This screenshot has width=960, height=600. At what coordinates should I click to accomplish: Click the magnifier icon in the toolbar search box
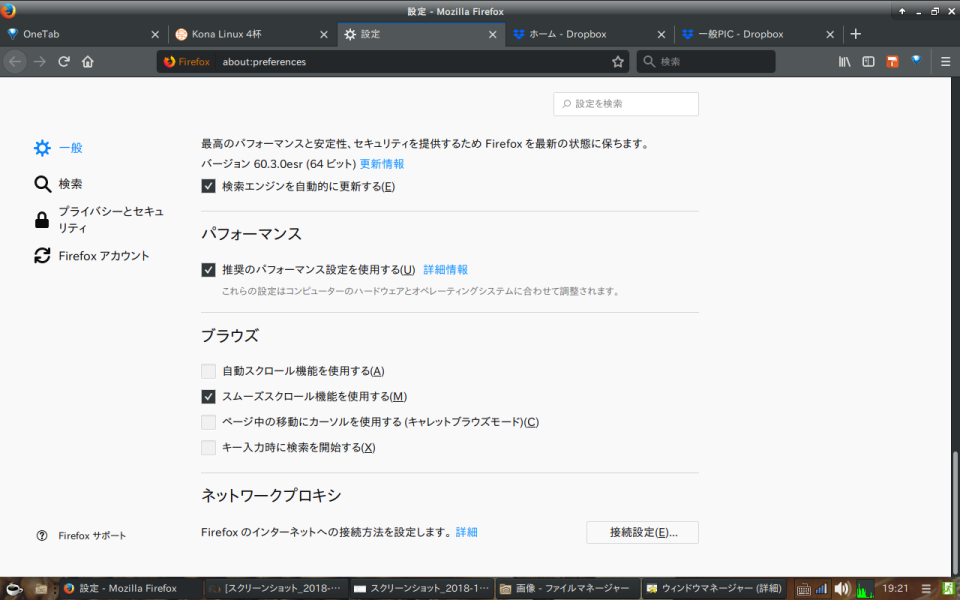tap(649, 61)
